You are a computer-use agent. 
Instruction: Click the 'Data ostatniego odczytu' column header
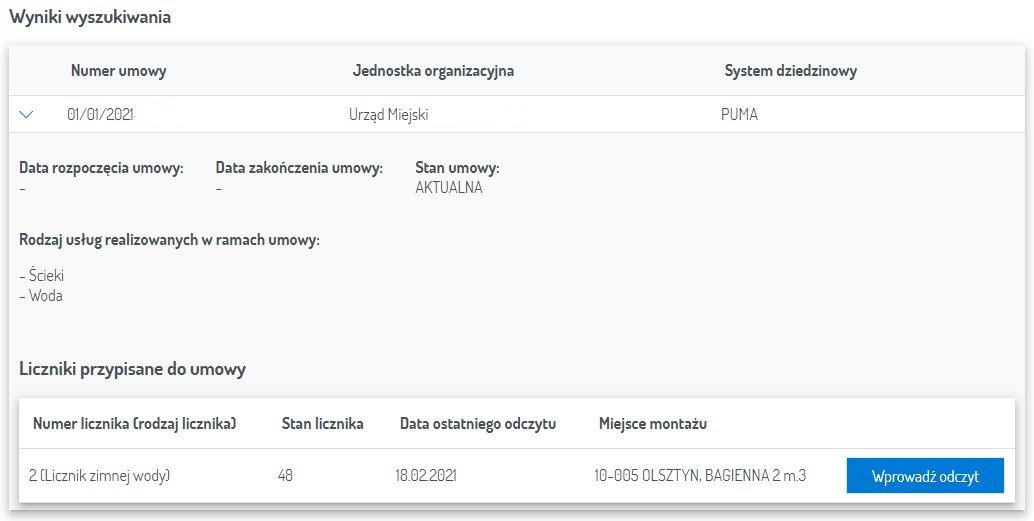coord(477,424)
